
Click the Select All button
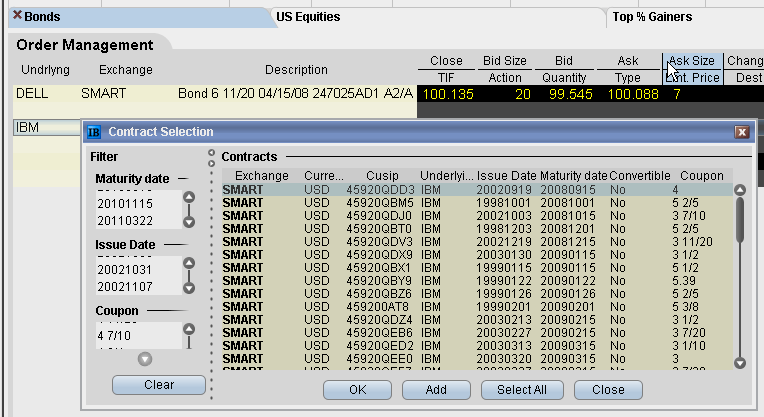tap(522, 390)
